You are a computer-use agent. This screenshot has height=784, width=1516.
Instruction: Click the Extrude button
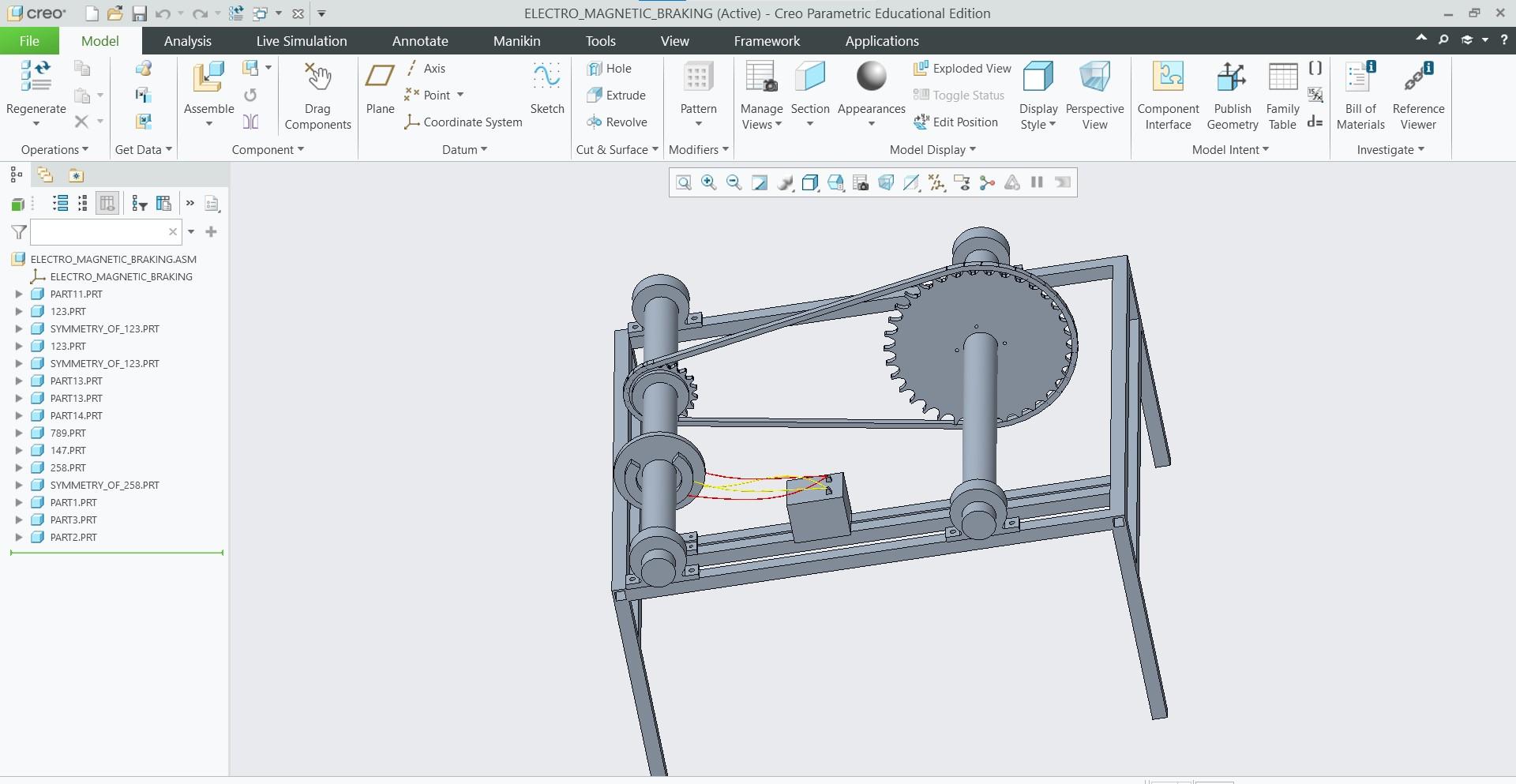[x=617, y=96]
